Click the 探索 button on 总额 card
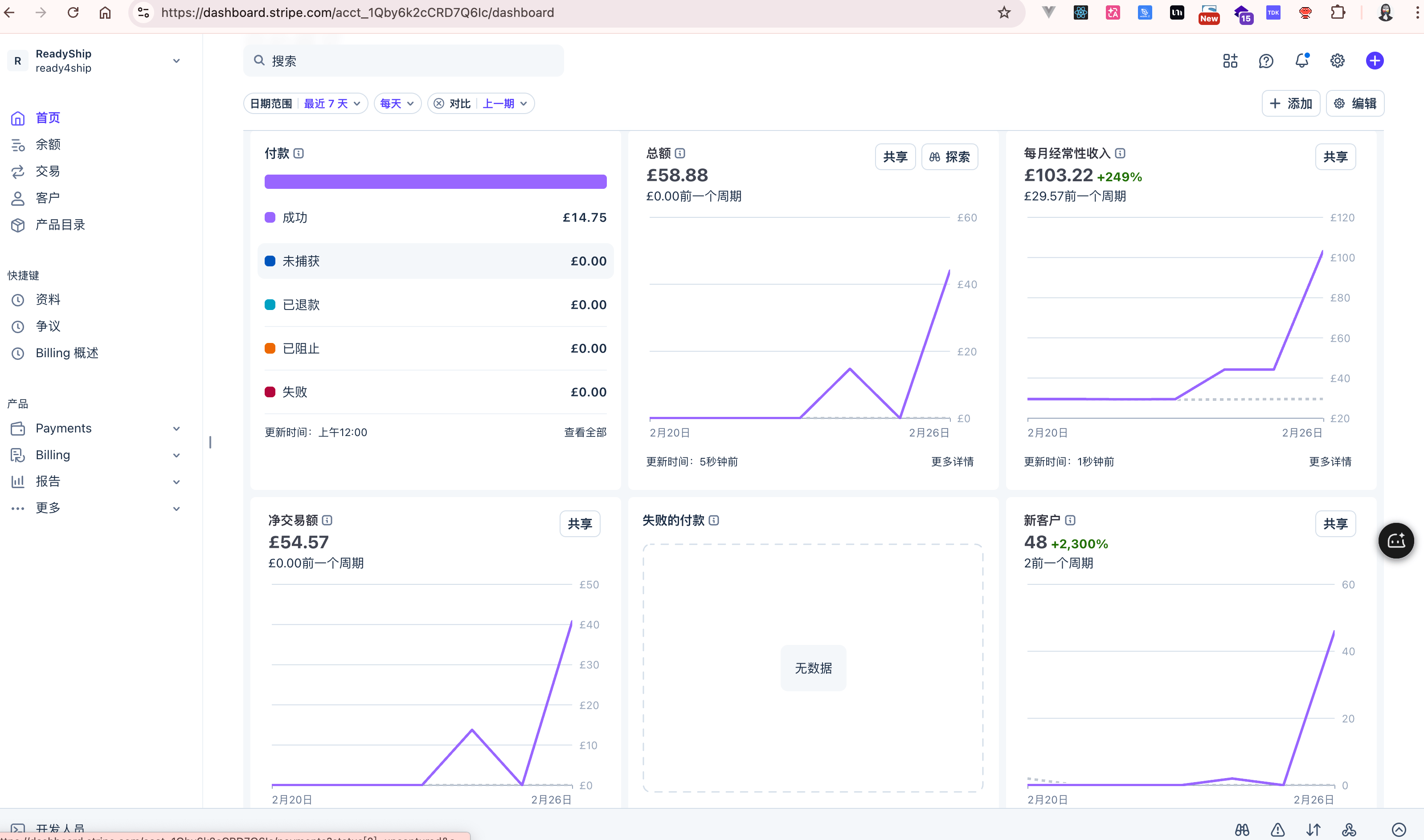The width and height of the screenshot is (1424, 840). point(949,157)
